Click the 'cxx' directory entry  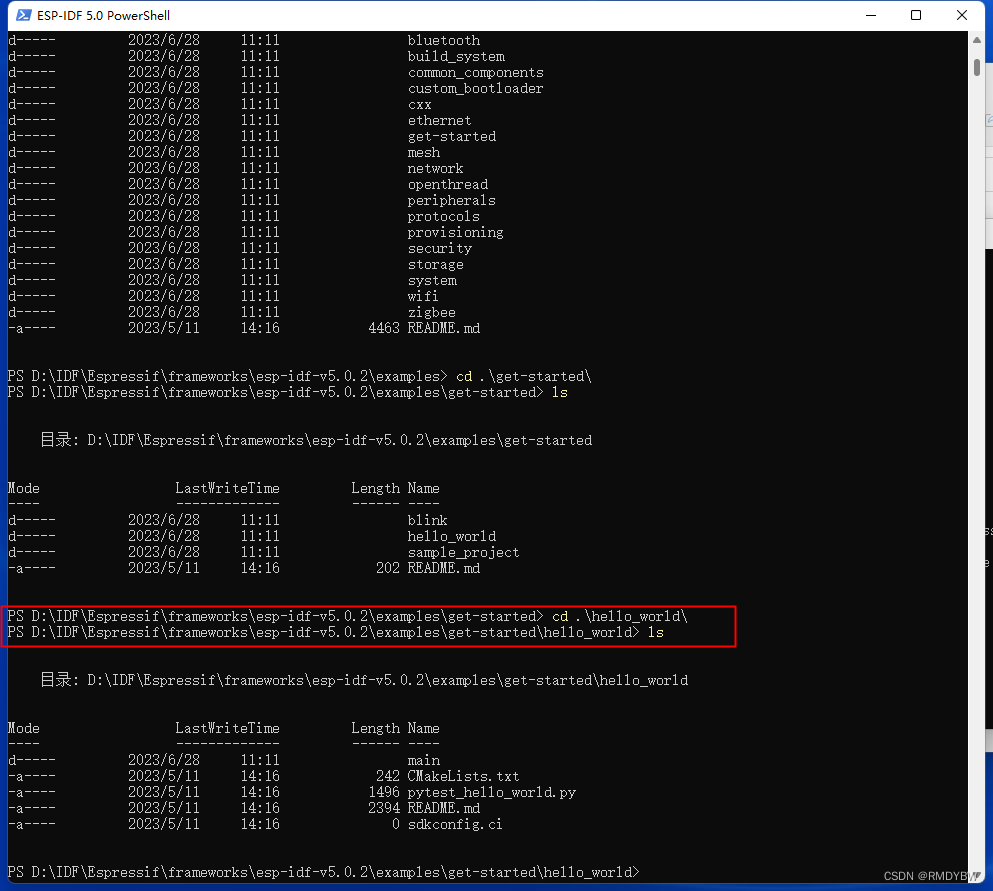pos(419,104)
